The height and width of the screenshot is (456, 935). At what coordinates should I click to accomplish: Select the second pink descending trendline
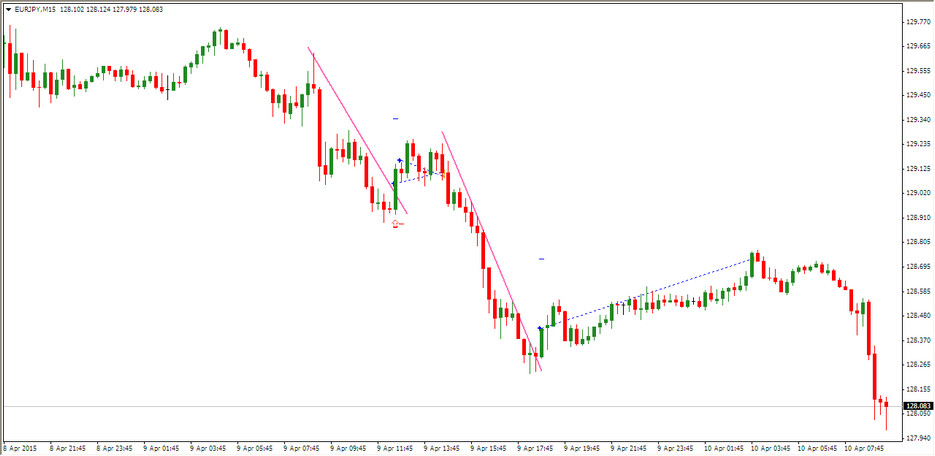tap(490, 250)
